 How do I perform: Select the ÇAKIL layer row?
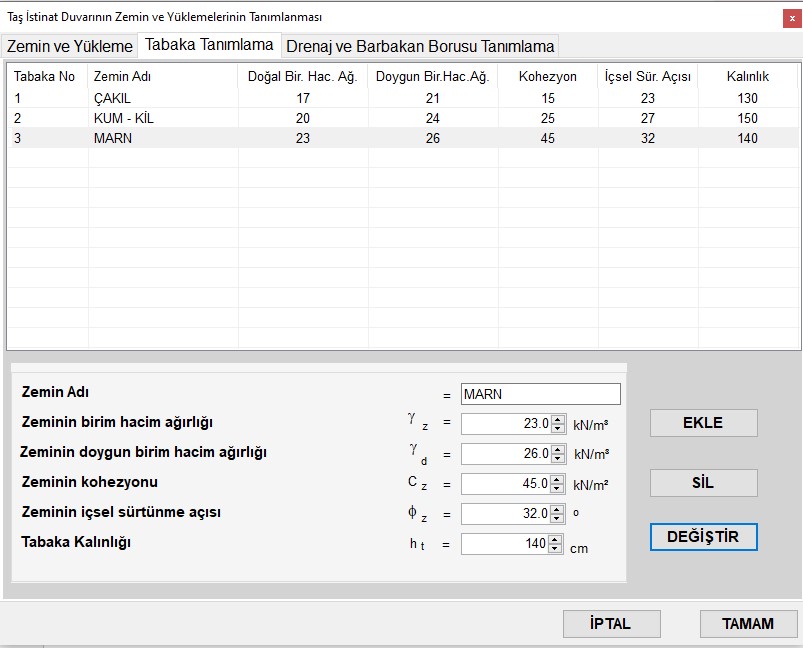112,98
